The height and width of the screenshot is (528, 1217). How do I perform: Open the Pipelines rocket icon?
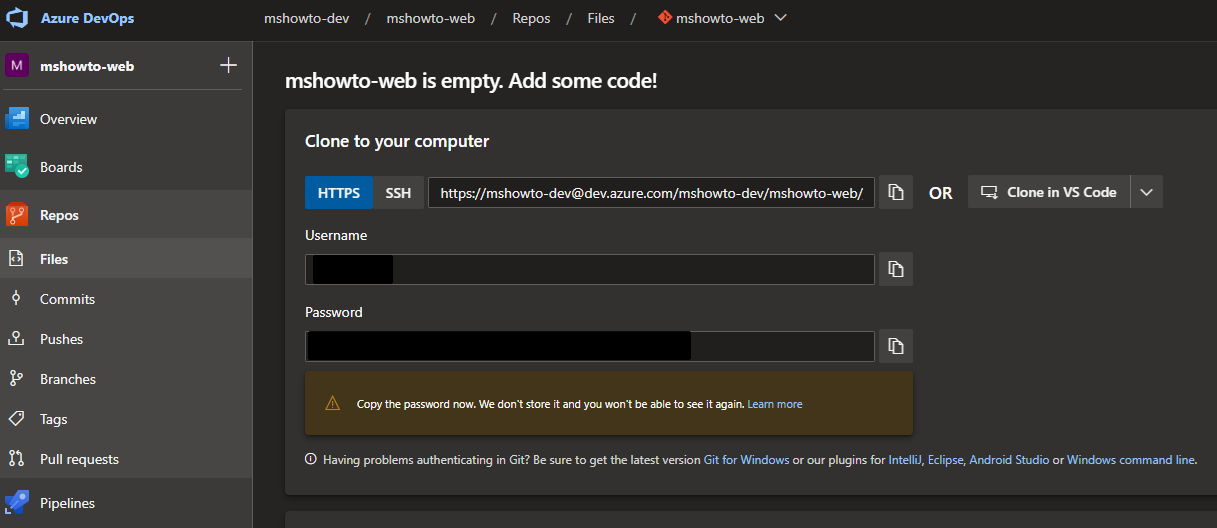pos(17,503)
